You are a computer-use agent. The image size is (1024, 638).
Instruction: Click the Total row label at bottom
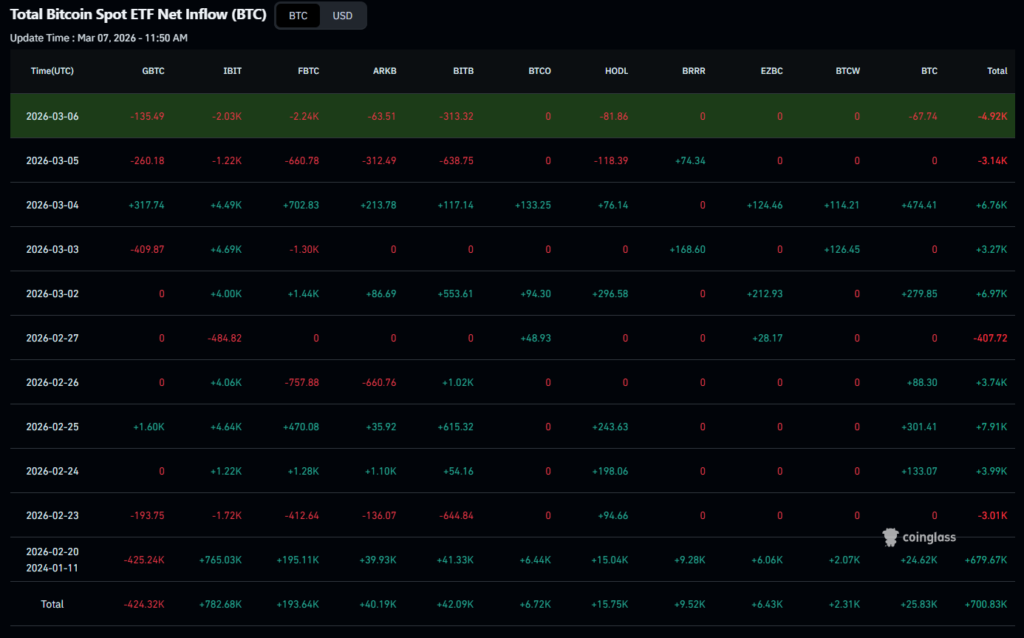coord(52,604)
